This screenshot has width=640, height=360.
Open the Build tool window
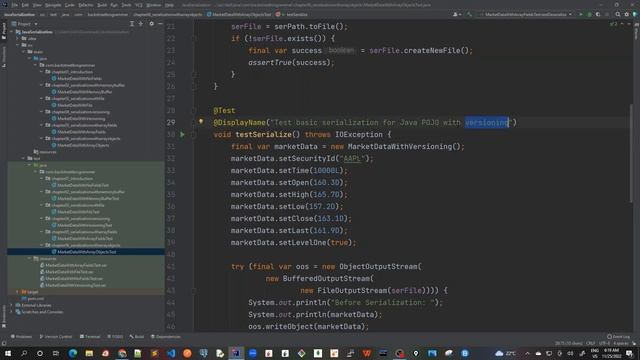137,337
